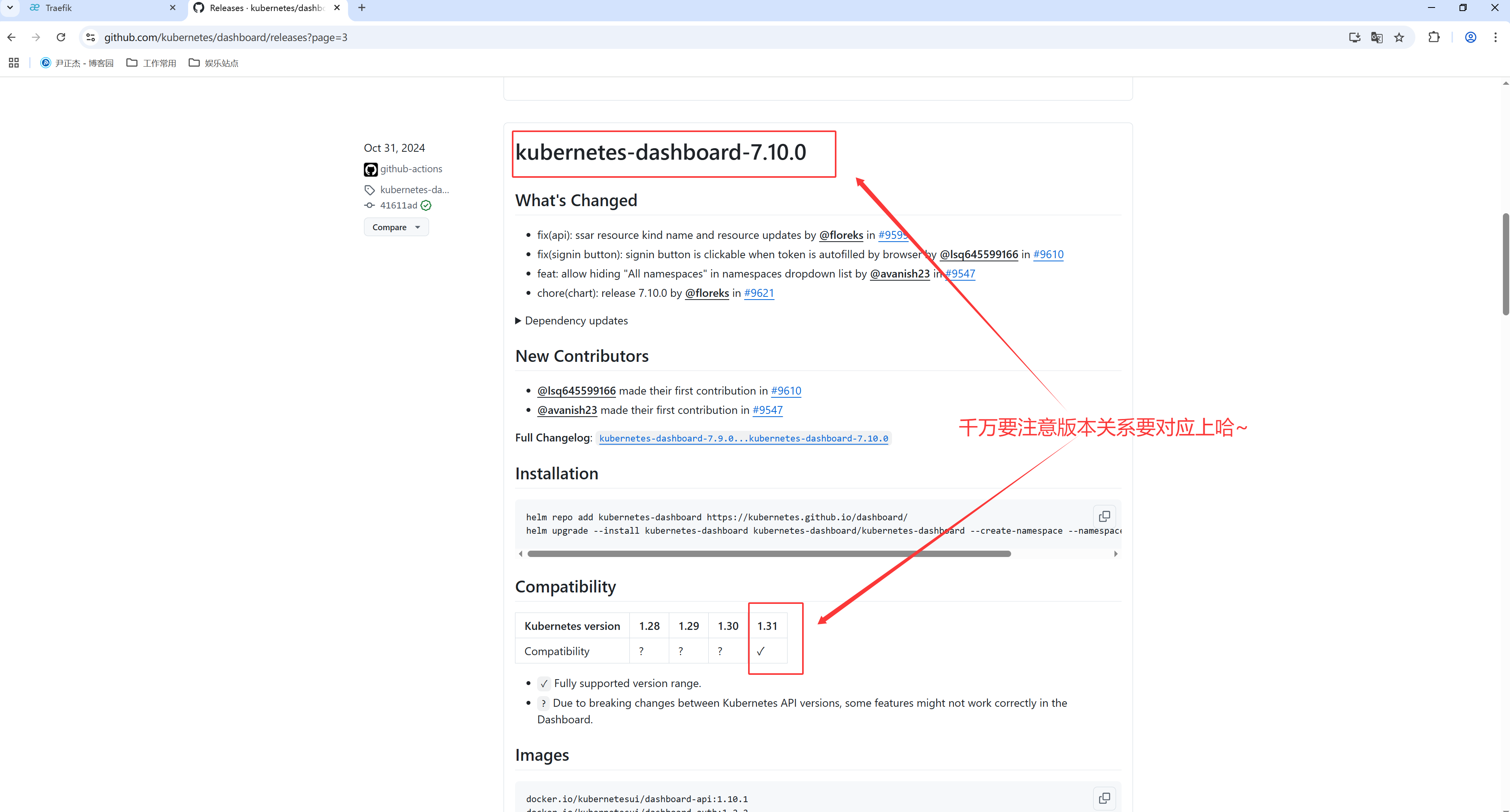Click the code block horizontal scrollbar
The width and height of the screenshot is (1510, 812).
coord(769,554)
